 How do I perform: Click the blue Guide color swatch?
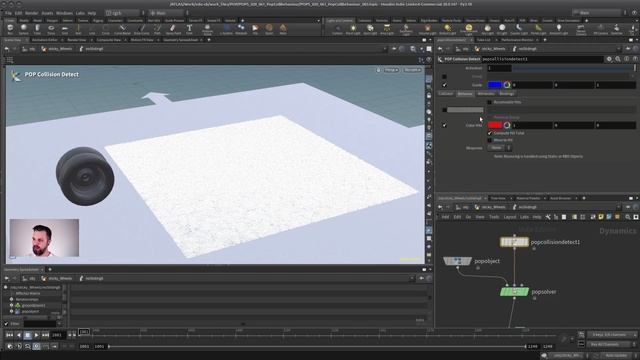pos(495,85)
